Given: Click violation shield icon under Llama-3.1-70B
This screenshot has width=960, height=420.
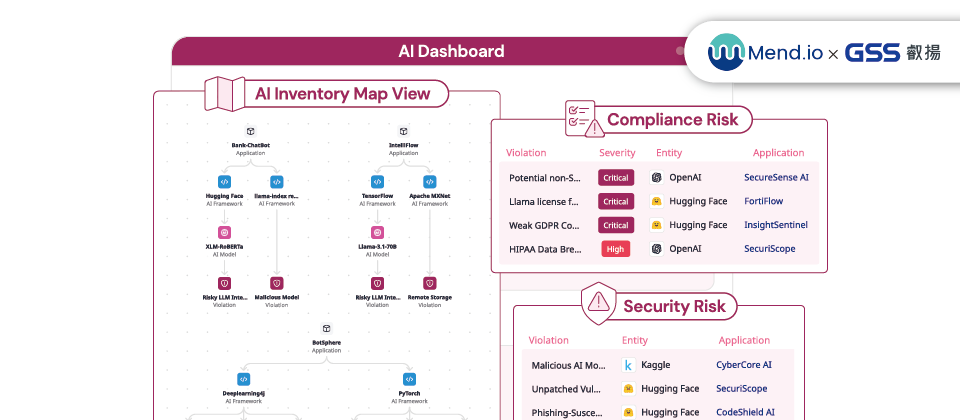Looking at the screenshot, I should click(x=378, y=283).
